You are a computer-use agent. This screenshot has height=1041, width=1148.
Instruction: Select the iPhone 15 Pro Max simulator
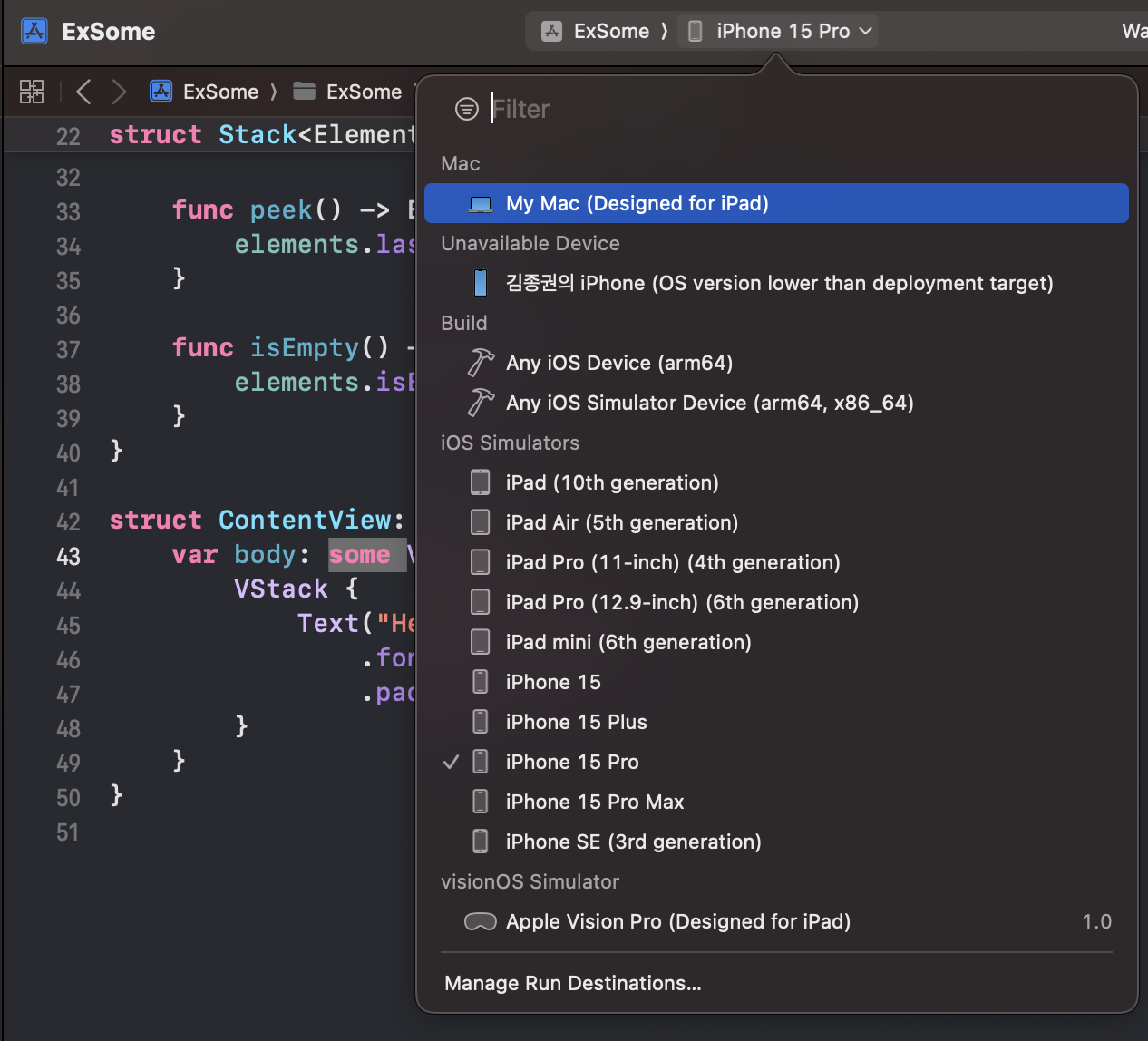[x=776, y=802]
